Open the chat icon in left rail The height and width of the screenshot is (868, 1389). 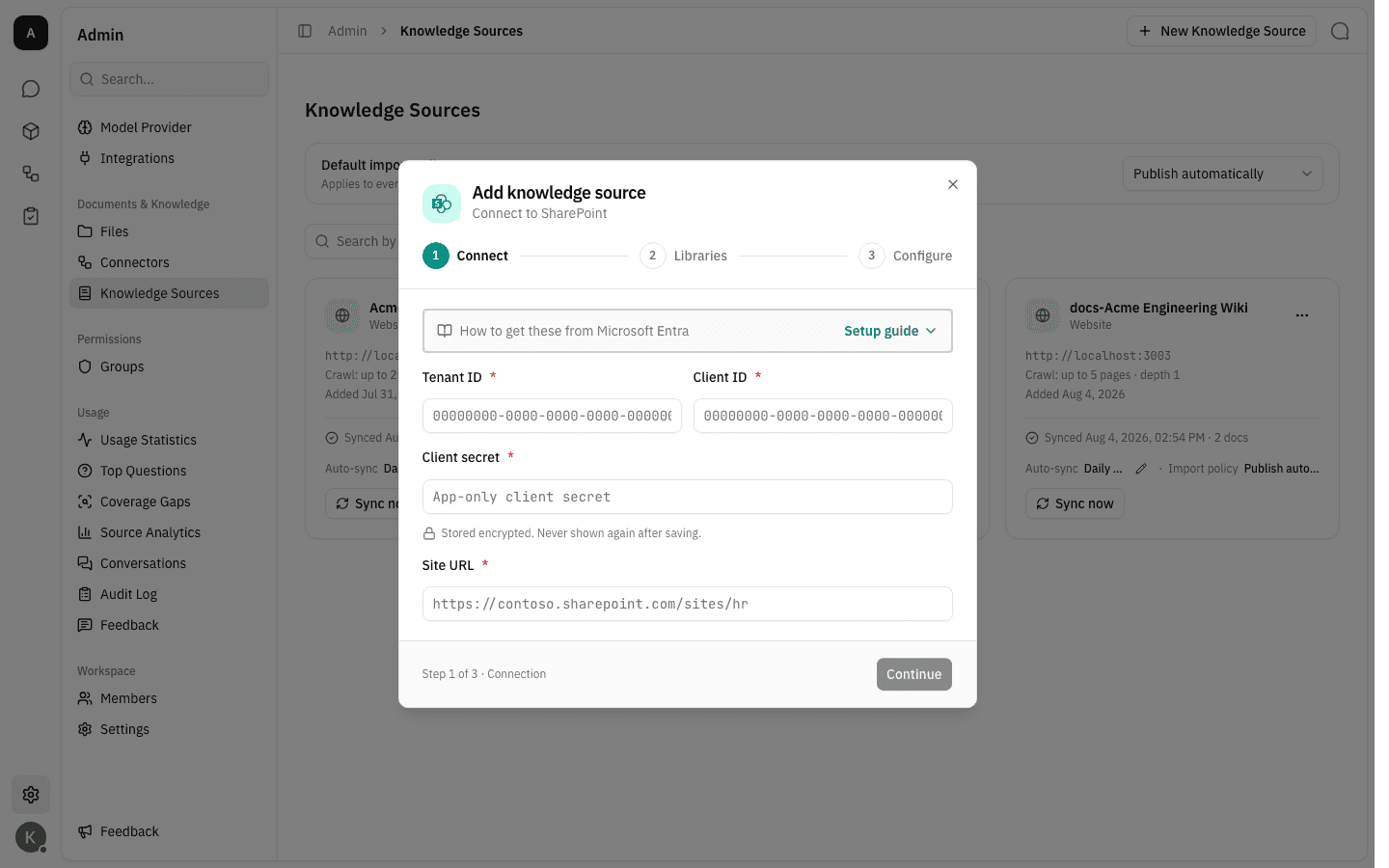click(x=31, y=89)
